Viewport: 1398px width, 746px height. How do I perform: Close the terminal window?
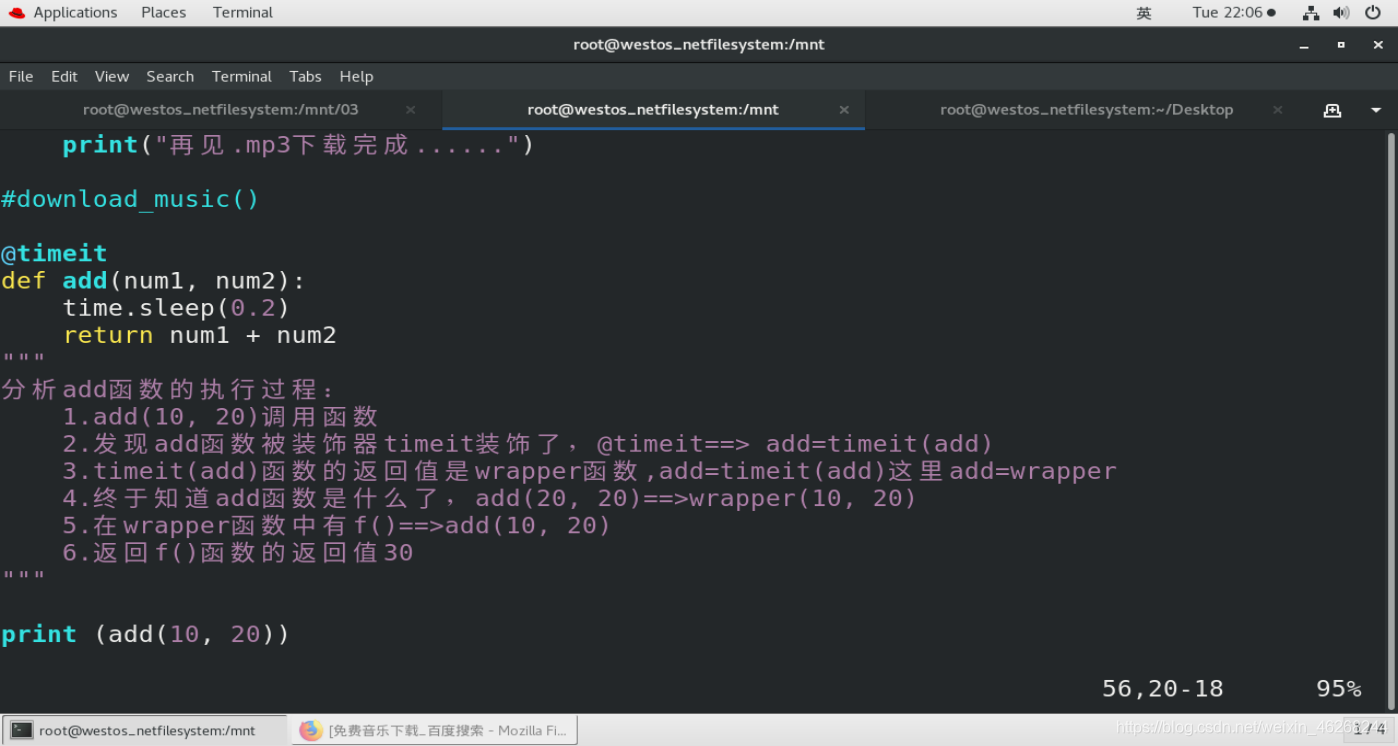(1378, 45)
